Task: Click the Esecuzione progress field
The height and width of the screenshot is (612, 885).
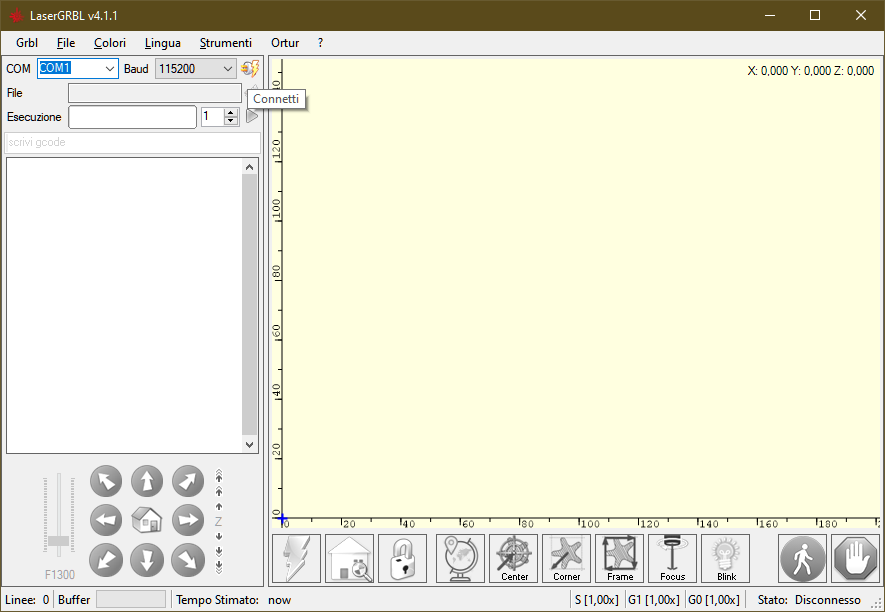Action: 133,117
